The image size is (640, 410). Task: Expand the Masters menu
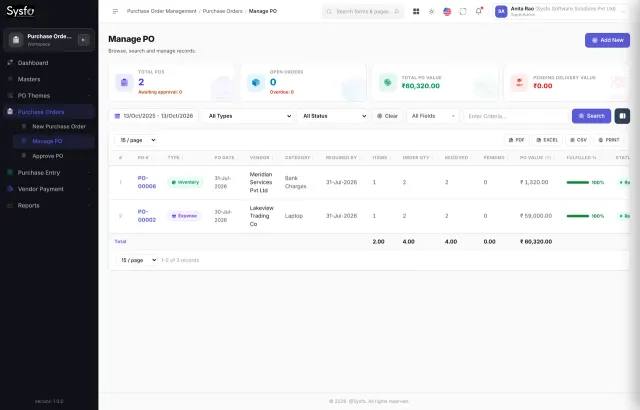pyautogui.click(x=49, y=79)
